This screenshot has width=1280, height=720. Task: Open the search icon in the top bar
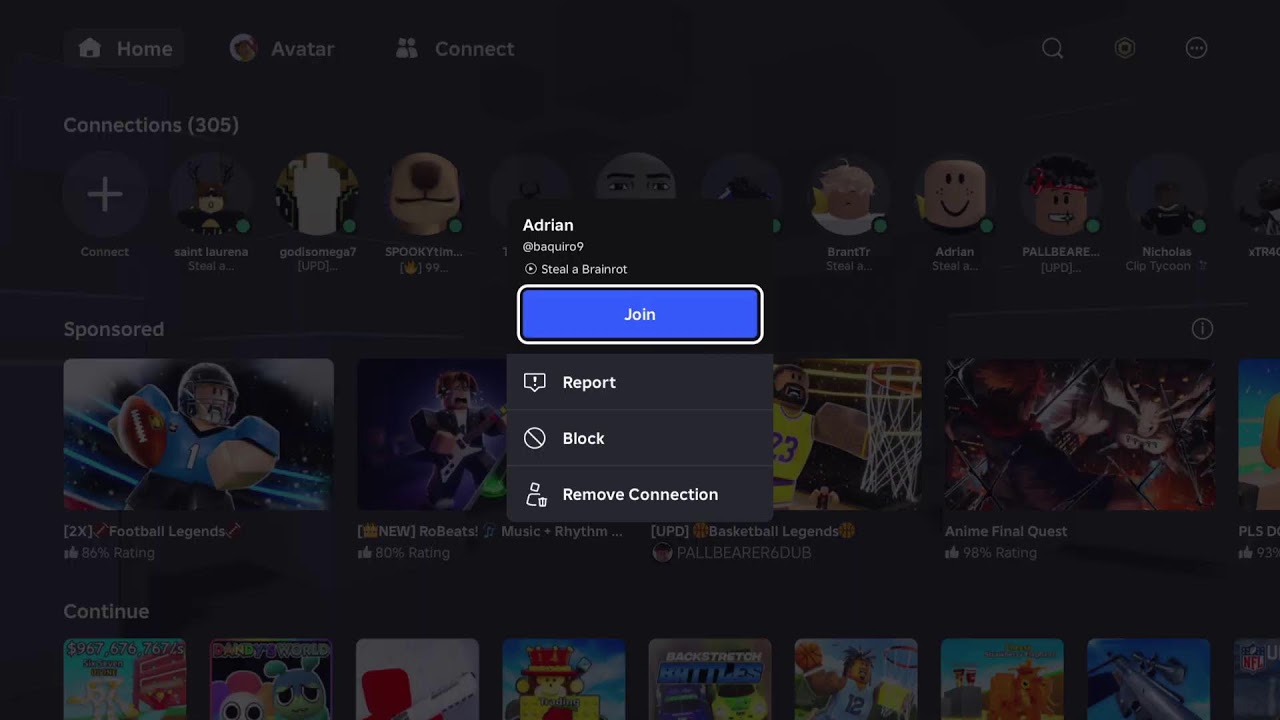[x=1052, y=49]
